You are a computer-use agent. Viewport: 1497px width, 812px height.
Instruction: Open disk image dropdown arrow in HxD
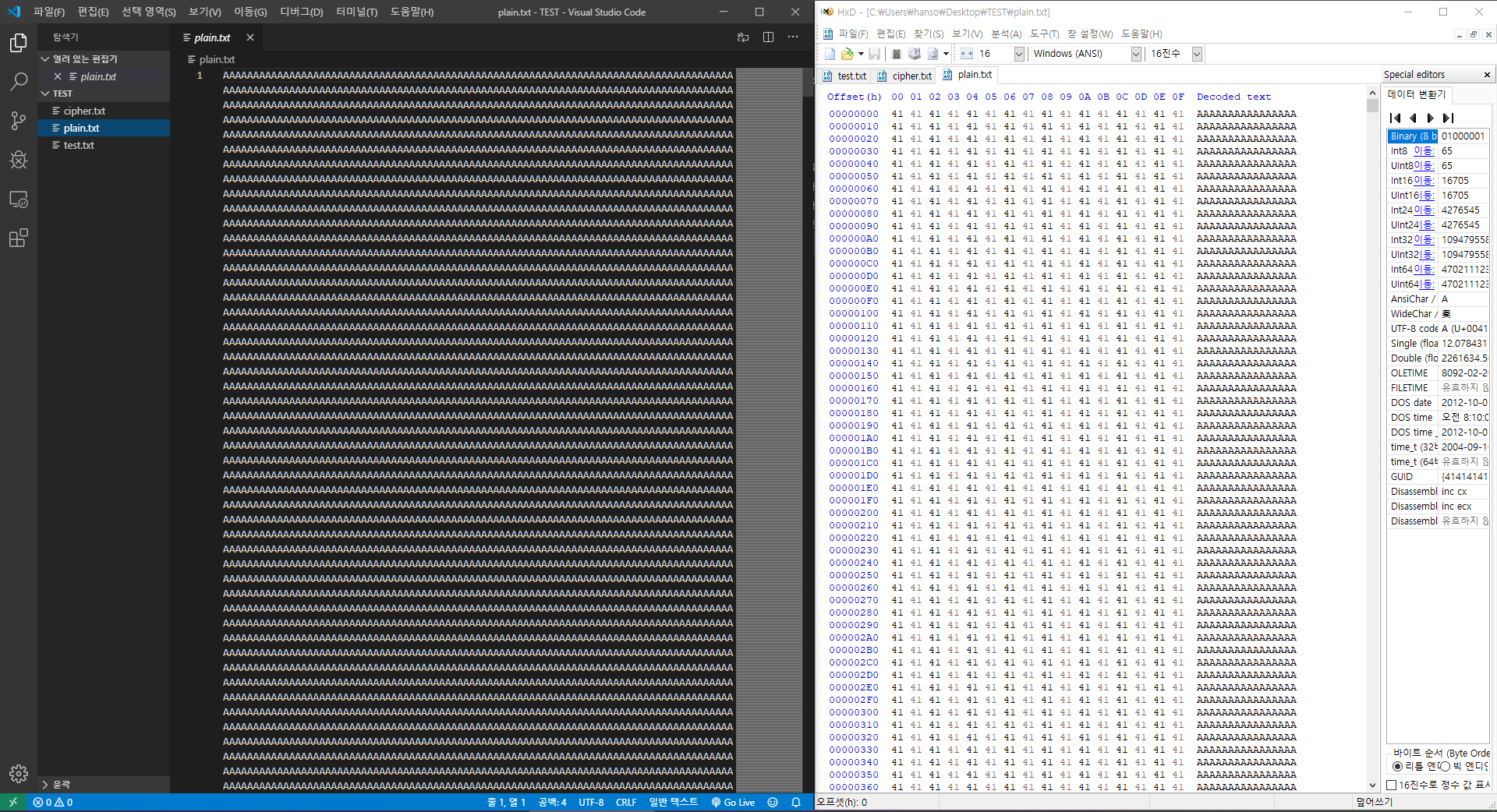pyautogui.click(x=946, y=54)
